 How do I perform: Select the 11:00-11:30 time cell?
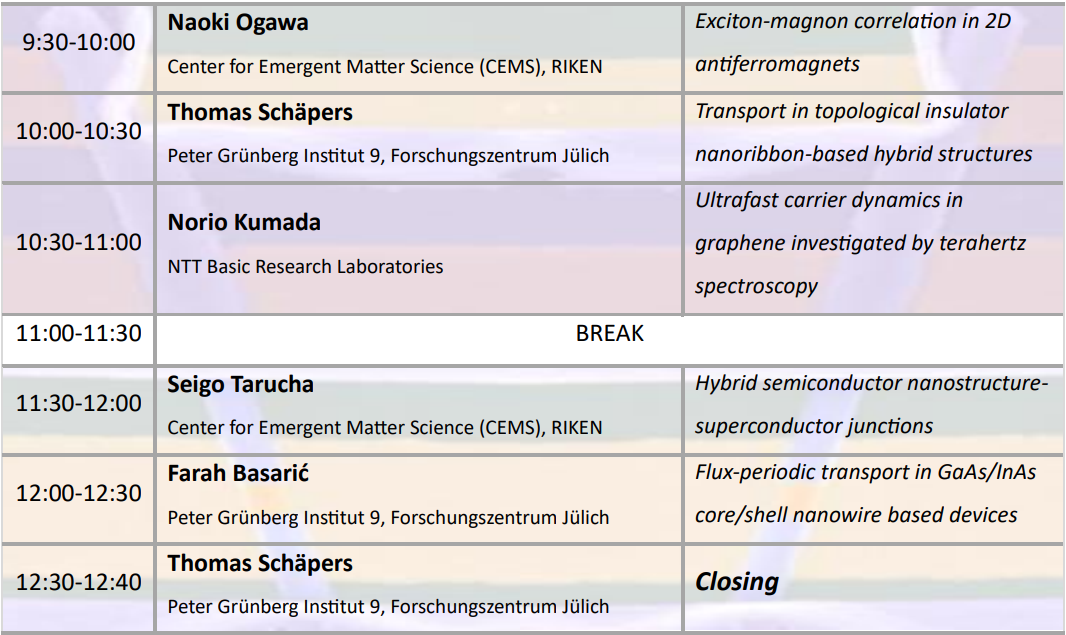click(78, 334)
